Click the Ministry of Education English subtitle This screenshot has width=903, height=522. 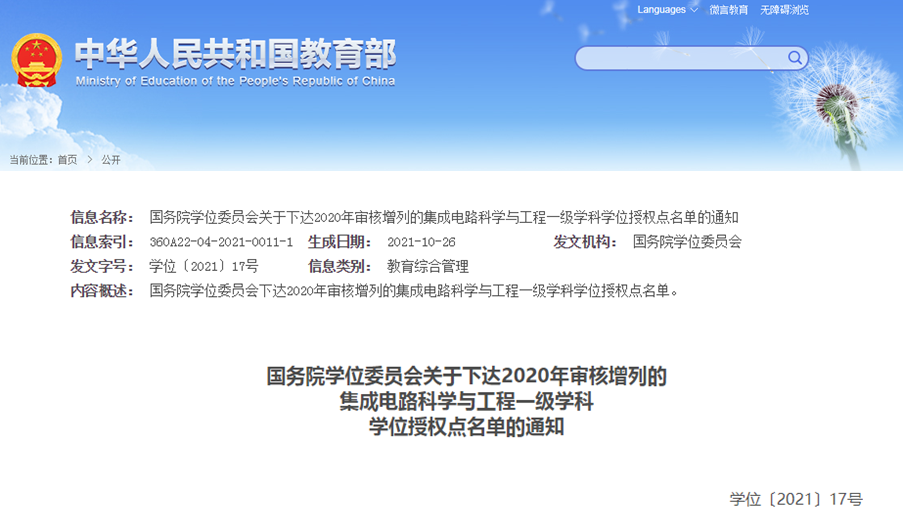[x=236, y=81]
